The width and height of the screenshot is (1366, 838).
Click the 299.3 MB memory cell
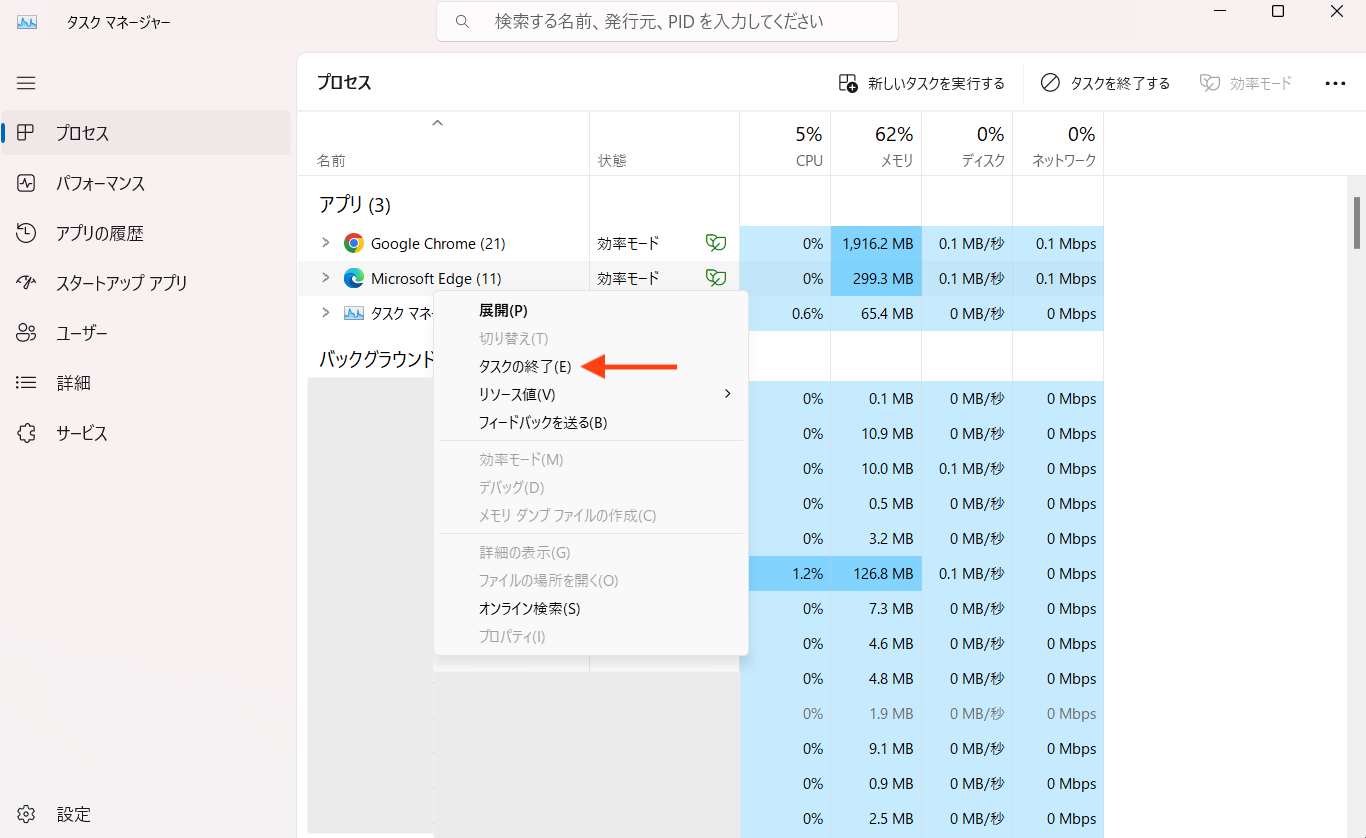[x=876, y=278]
